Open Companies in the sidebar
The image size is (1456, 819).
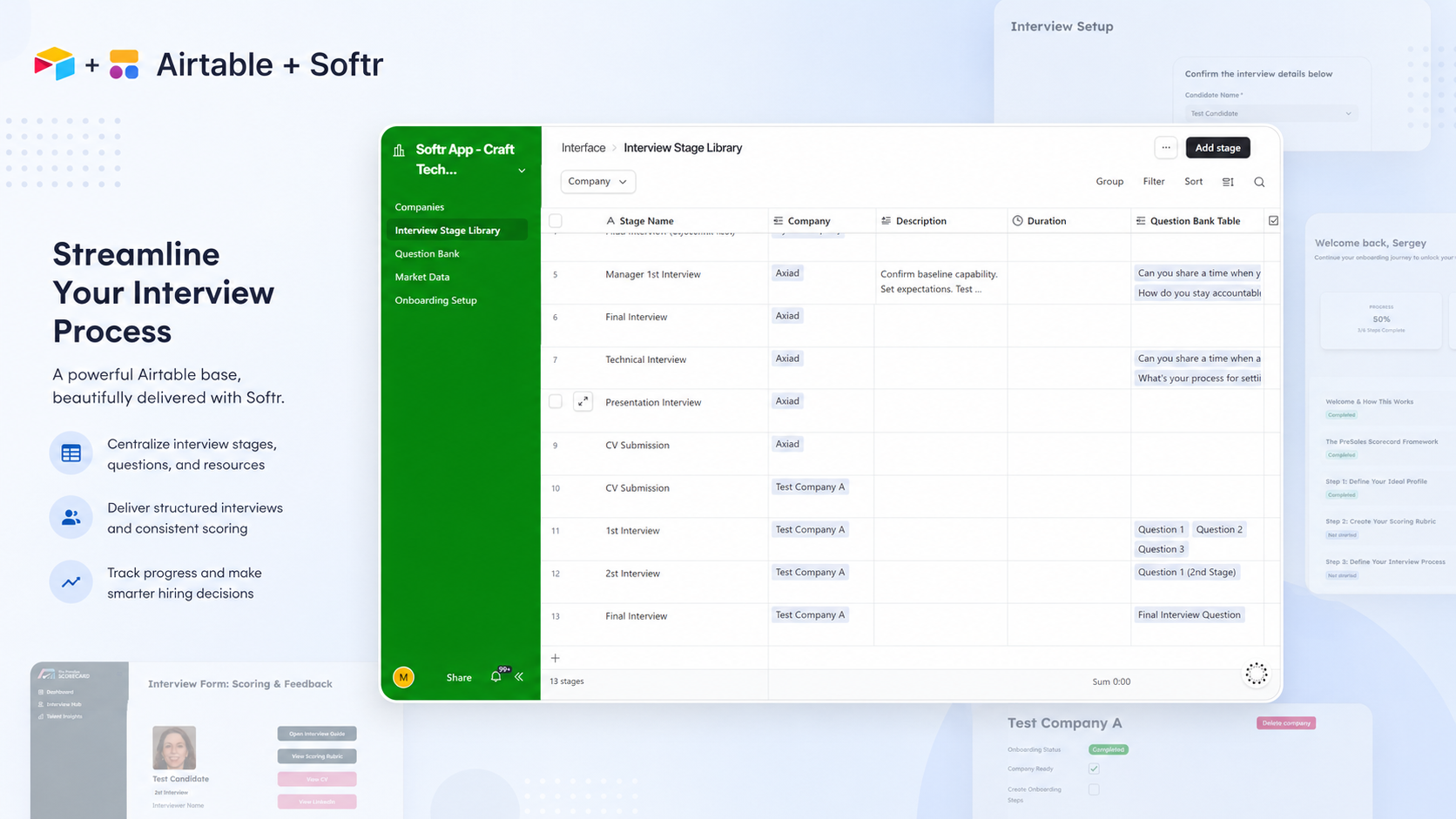[420, 207]
